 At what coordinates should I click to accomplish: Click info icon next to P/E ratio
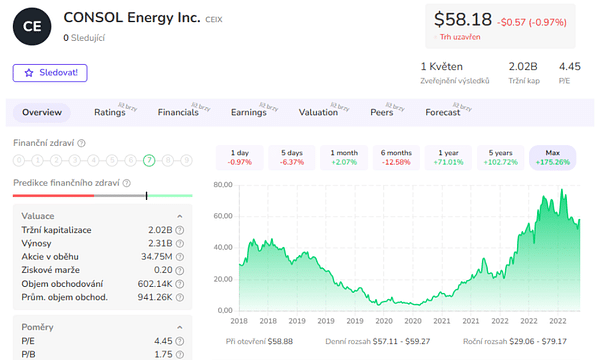point(179,341)
